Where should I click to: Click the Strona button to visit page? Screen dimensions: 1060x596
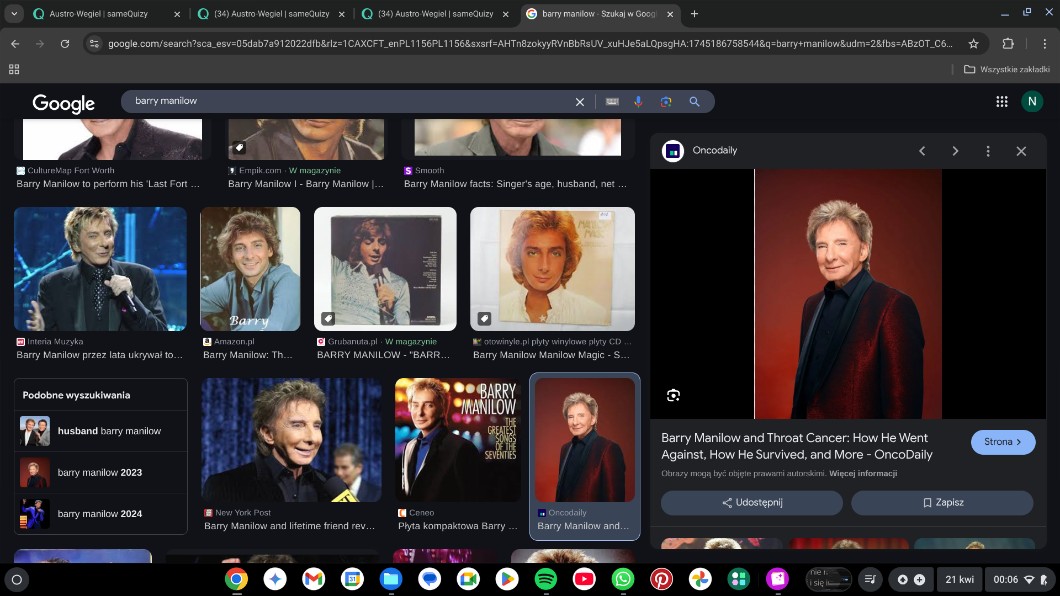click(x=1002, y=442)
